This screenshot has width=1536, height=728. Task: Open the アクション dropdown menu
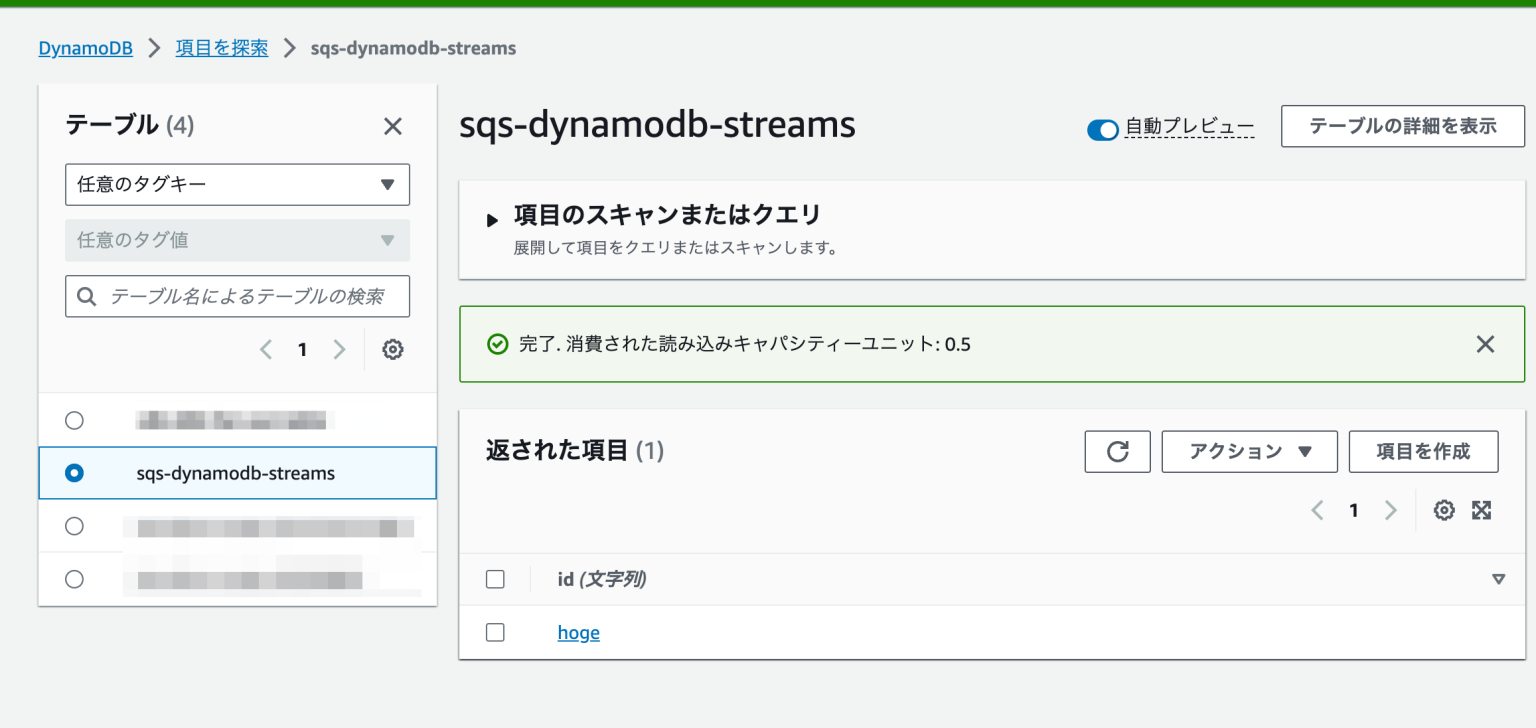1249,451
